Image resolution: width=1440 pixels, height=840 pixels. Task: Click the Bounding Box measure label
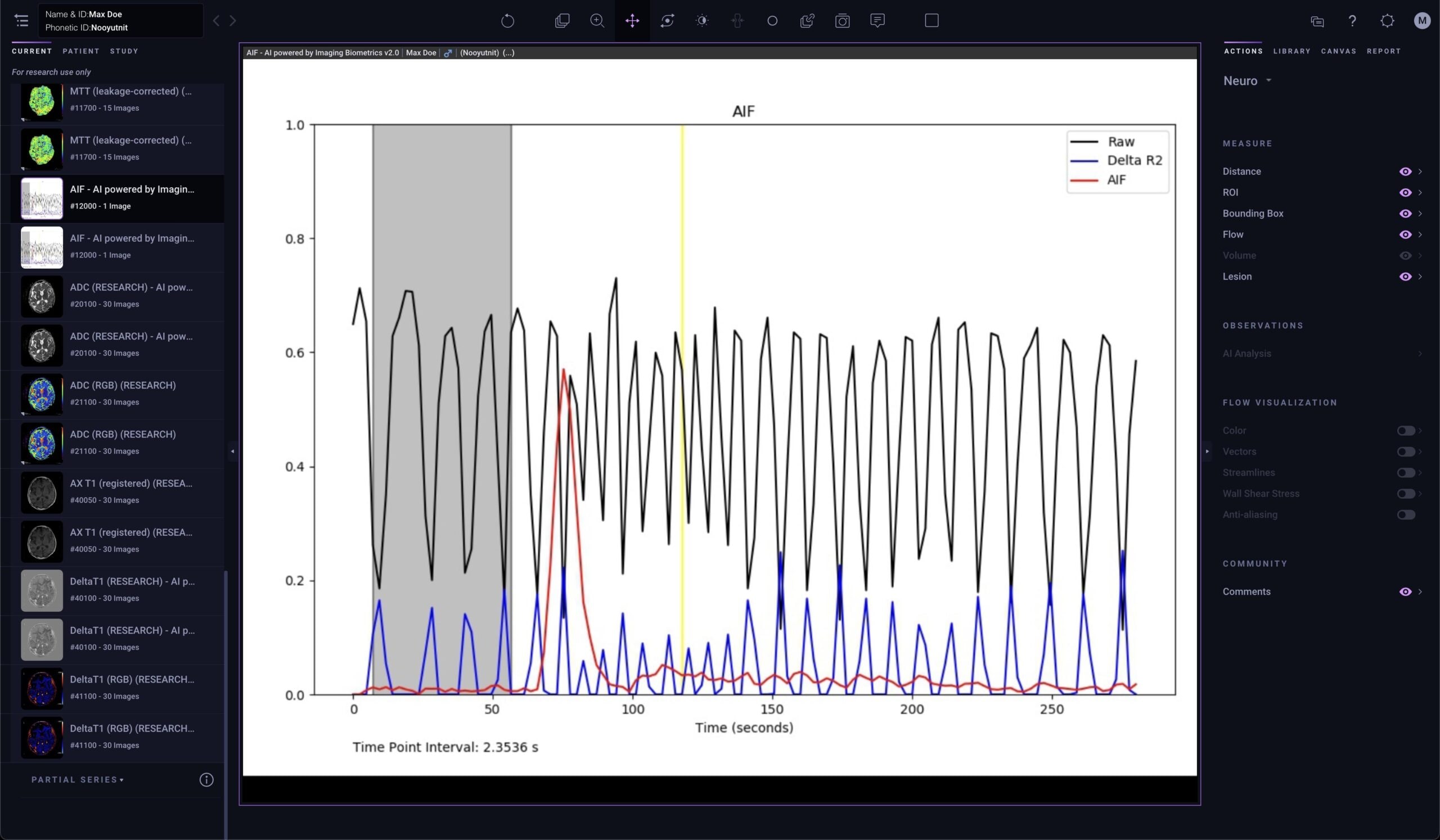click(x=1253, y=214)
